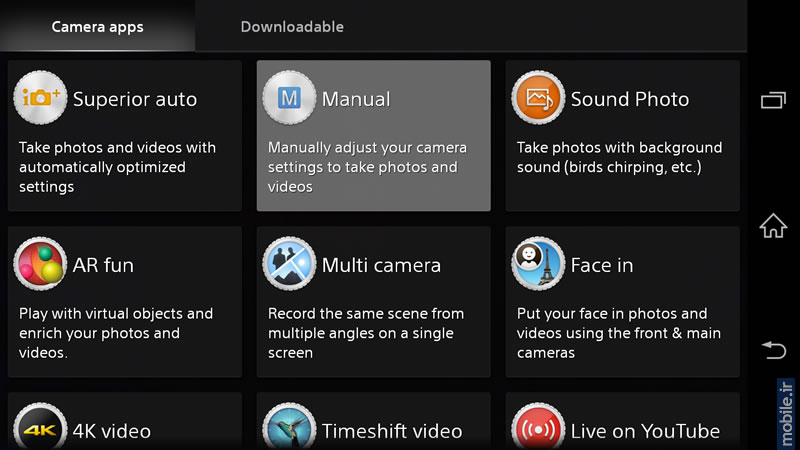Pick the Multi camera title
This screenshot has width=800, height=450.
(x=381, y=265)
